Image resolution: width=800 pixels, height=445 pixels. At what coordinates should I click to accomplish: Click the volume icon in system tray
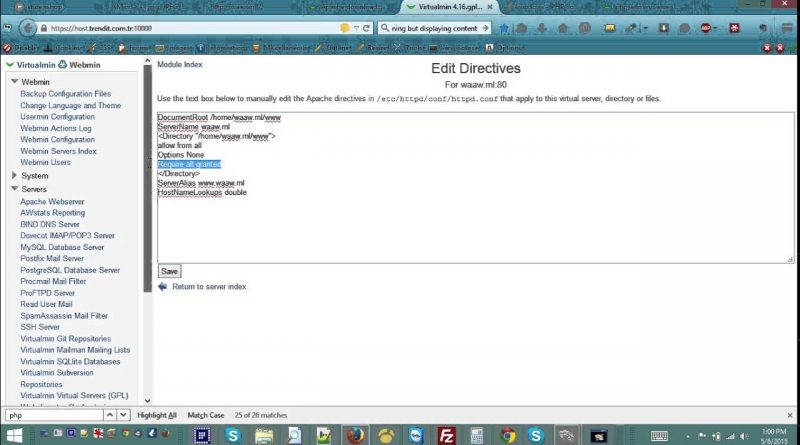(x=744, y=436)
